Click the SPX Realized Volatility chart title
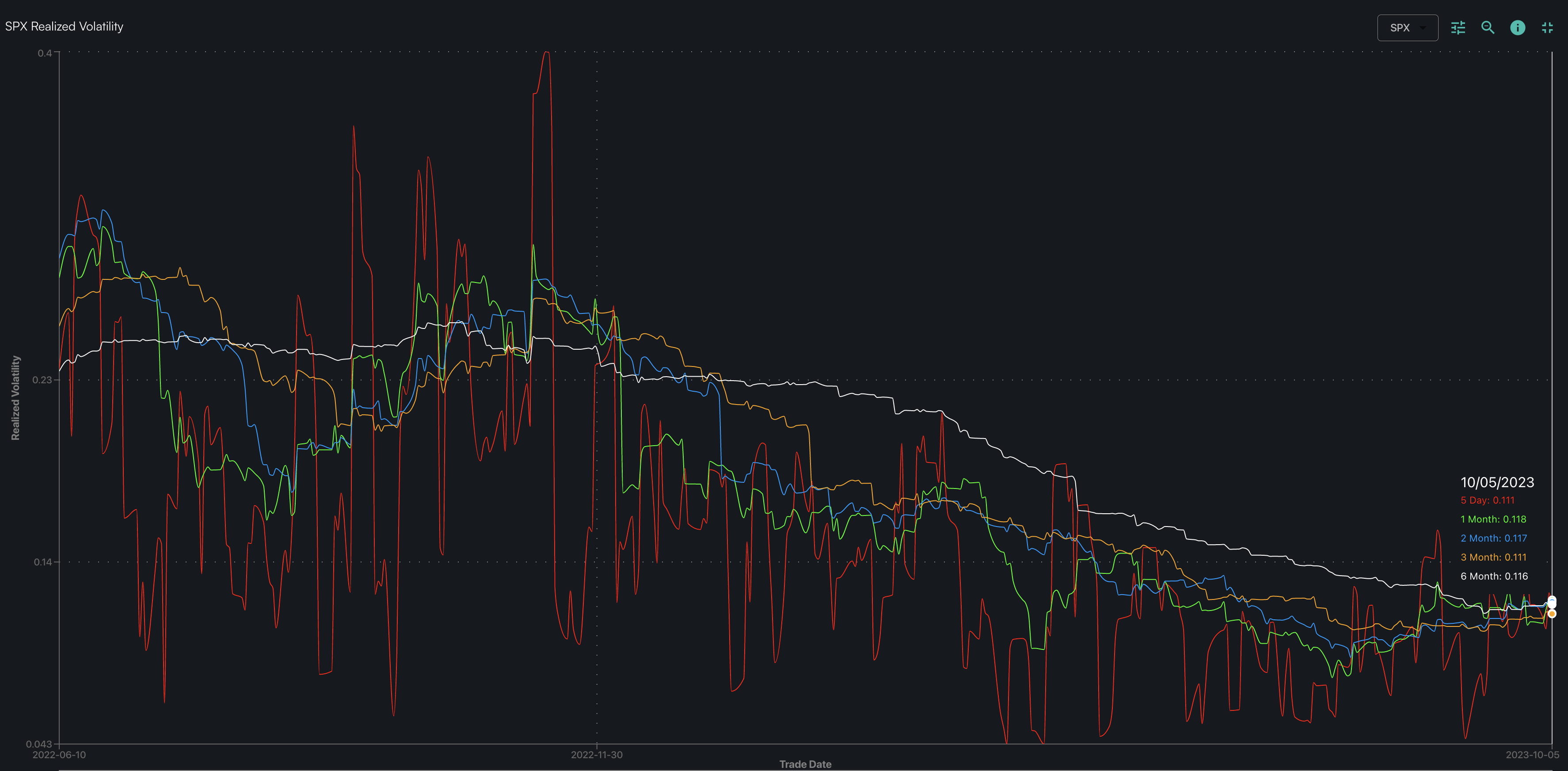 [x=64, y=27]
